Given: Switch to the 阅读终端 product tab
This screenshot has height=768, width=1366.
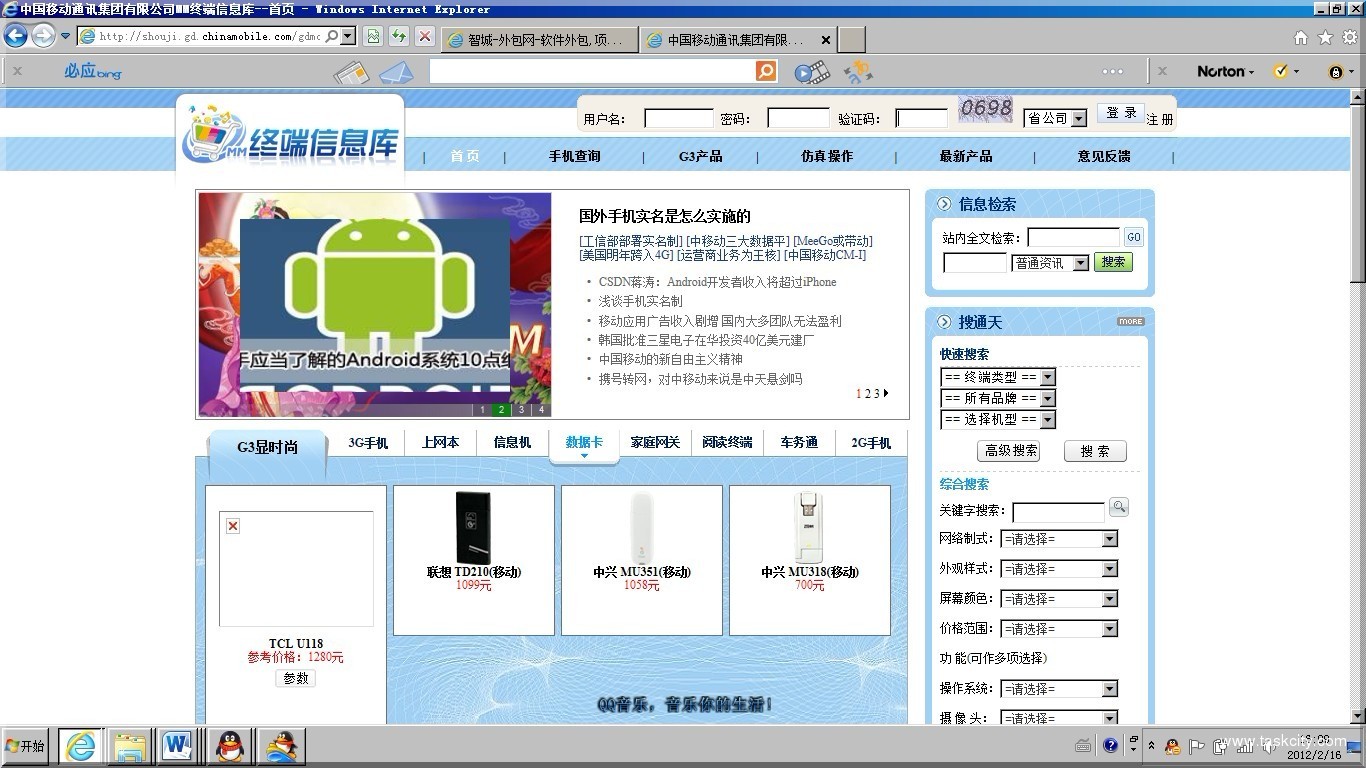Looking at the screenshot, I should click(x=727, y=442).
